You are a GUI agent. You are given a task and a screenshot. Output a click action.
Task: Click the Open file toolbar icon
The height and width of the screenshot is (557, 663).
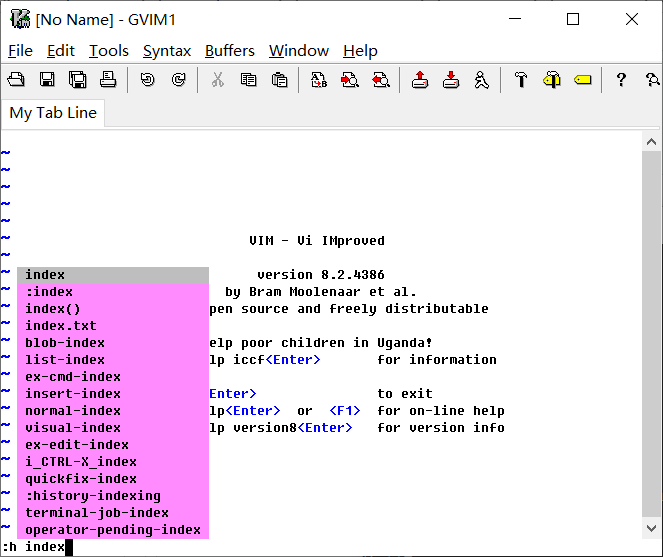(16, 80)
